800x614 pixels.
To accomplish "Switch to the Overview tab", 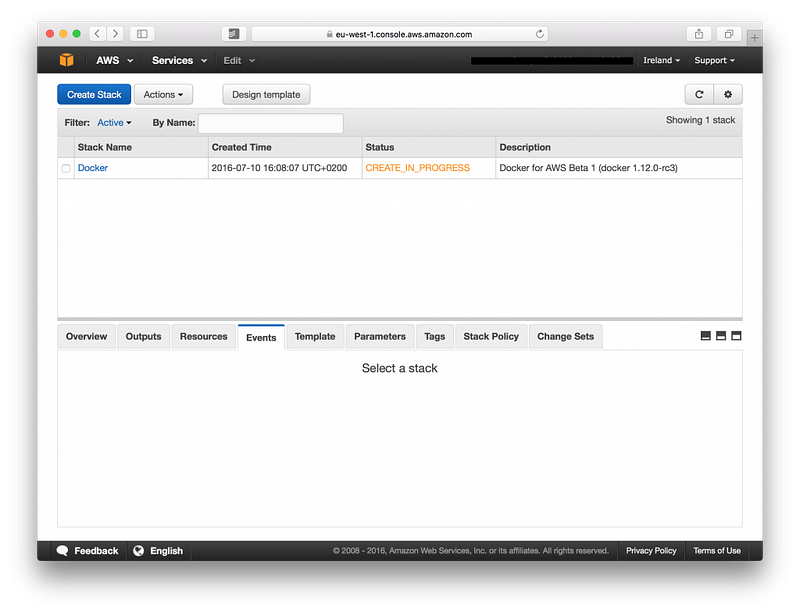I will [87, 336].
